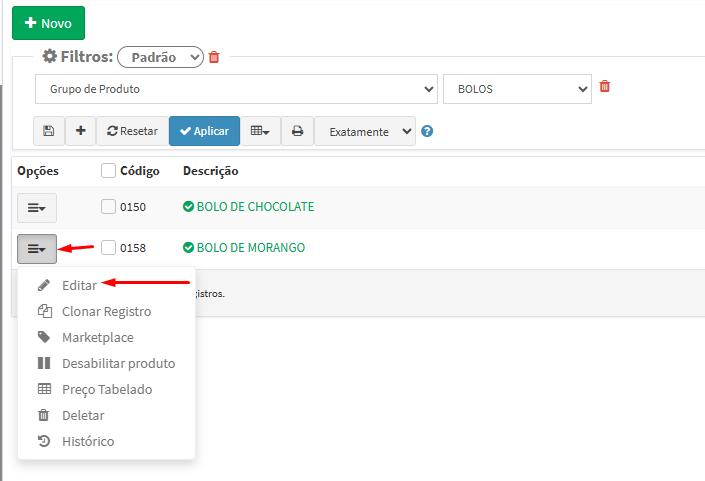Screen dimensions: 705x481
Task: Choose Editar from the options menu
Action: coord(79,285)
